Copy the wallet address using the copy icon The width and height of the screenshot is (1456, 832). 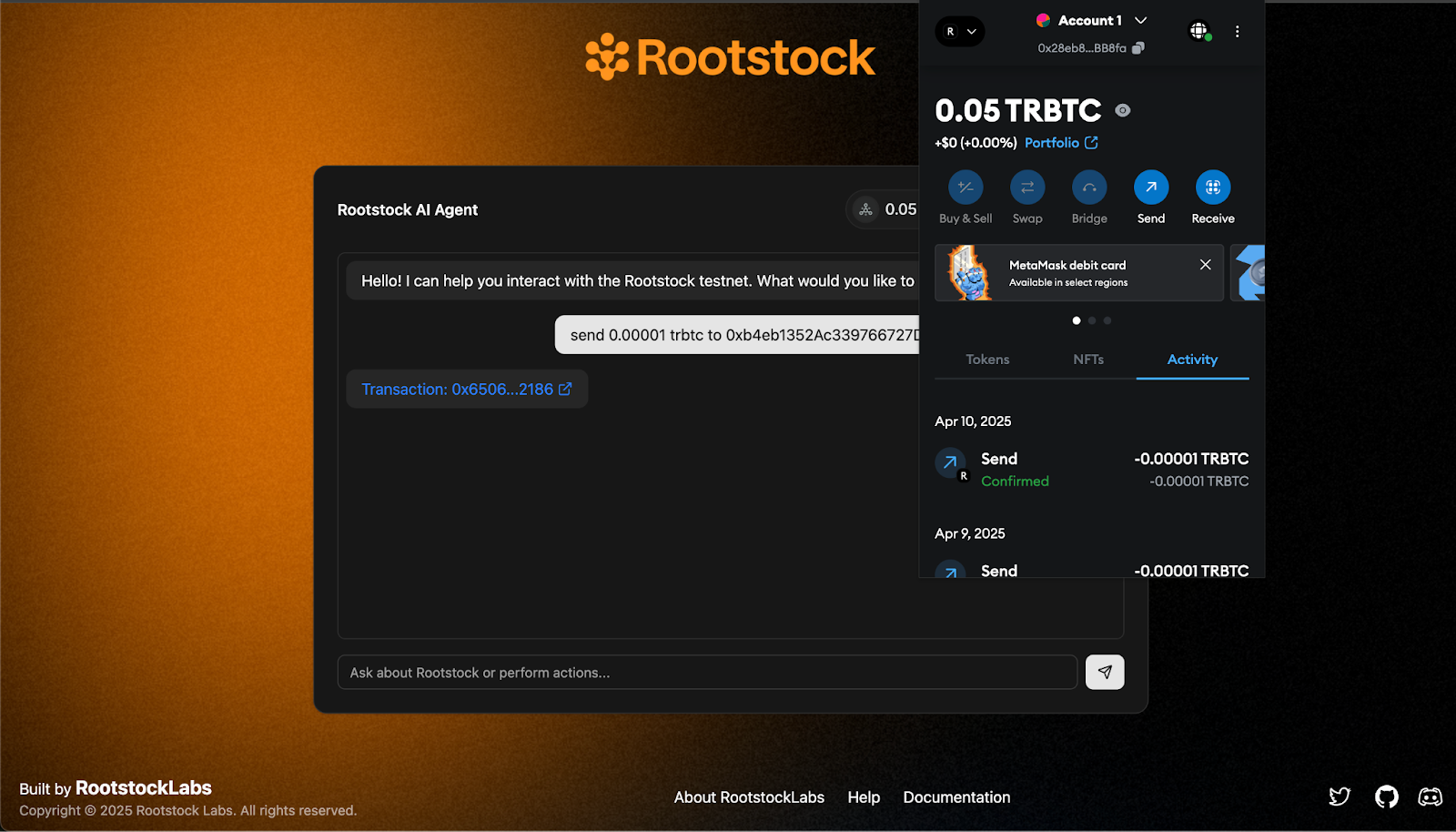(x=1138, y=48)
